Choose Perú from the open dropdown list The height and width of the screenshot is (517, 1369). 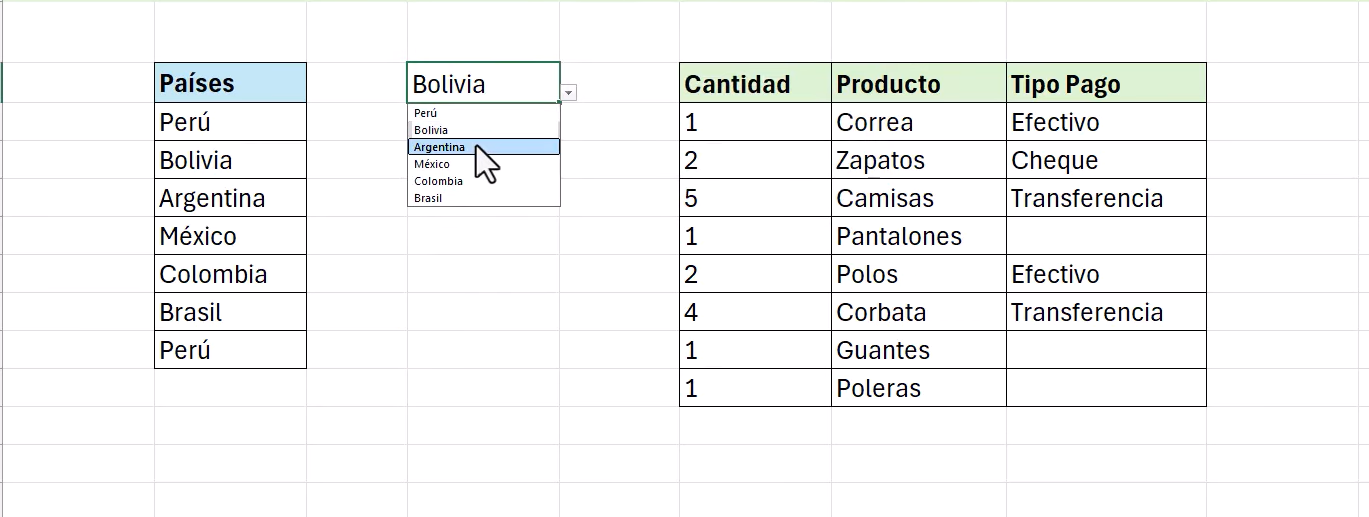484,113
